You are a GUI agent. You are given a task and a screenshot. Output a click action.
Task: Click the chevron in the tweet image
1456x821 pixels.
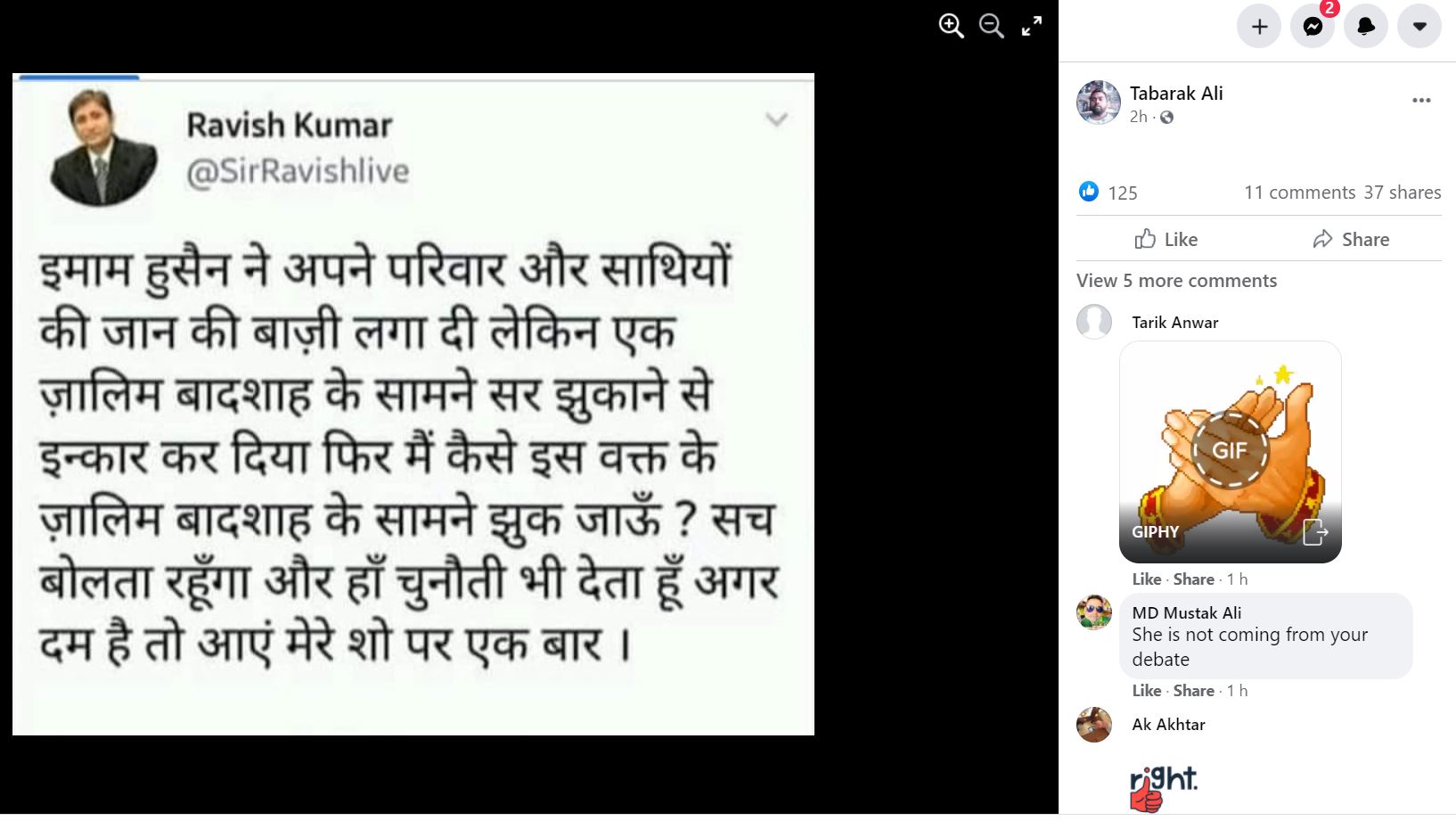[777, 119]
